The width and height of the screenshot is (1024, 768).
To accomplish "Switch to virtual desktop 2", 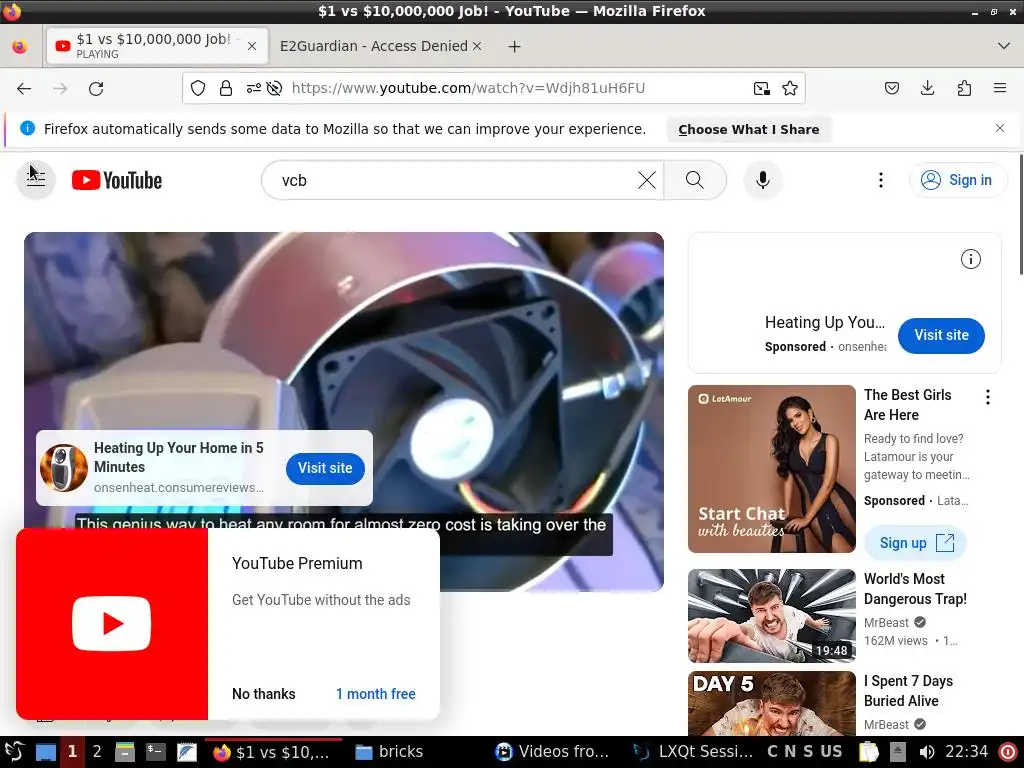I will (97, 752).
